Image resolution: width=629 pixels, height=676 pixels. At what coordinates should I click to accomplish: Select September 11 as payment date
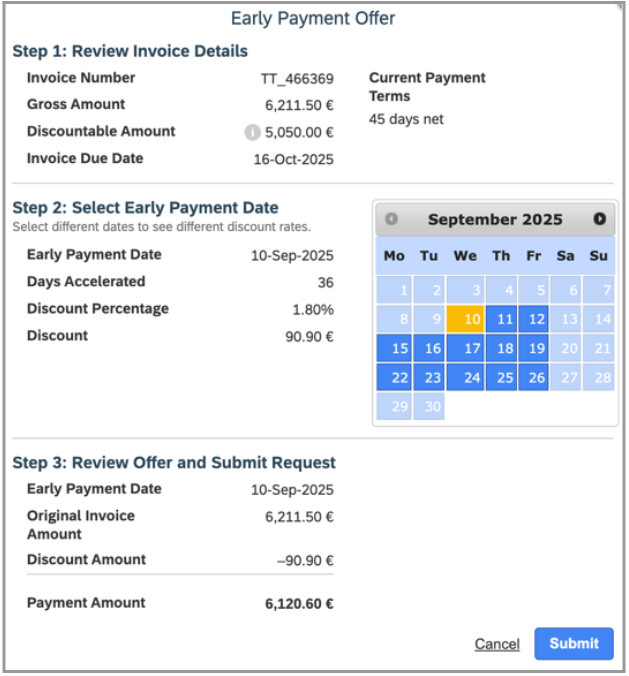point(501,319)
